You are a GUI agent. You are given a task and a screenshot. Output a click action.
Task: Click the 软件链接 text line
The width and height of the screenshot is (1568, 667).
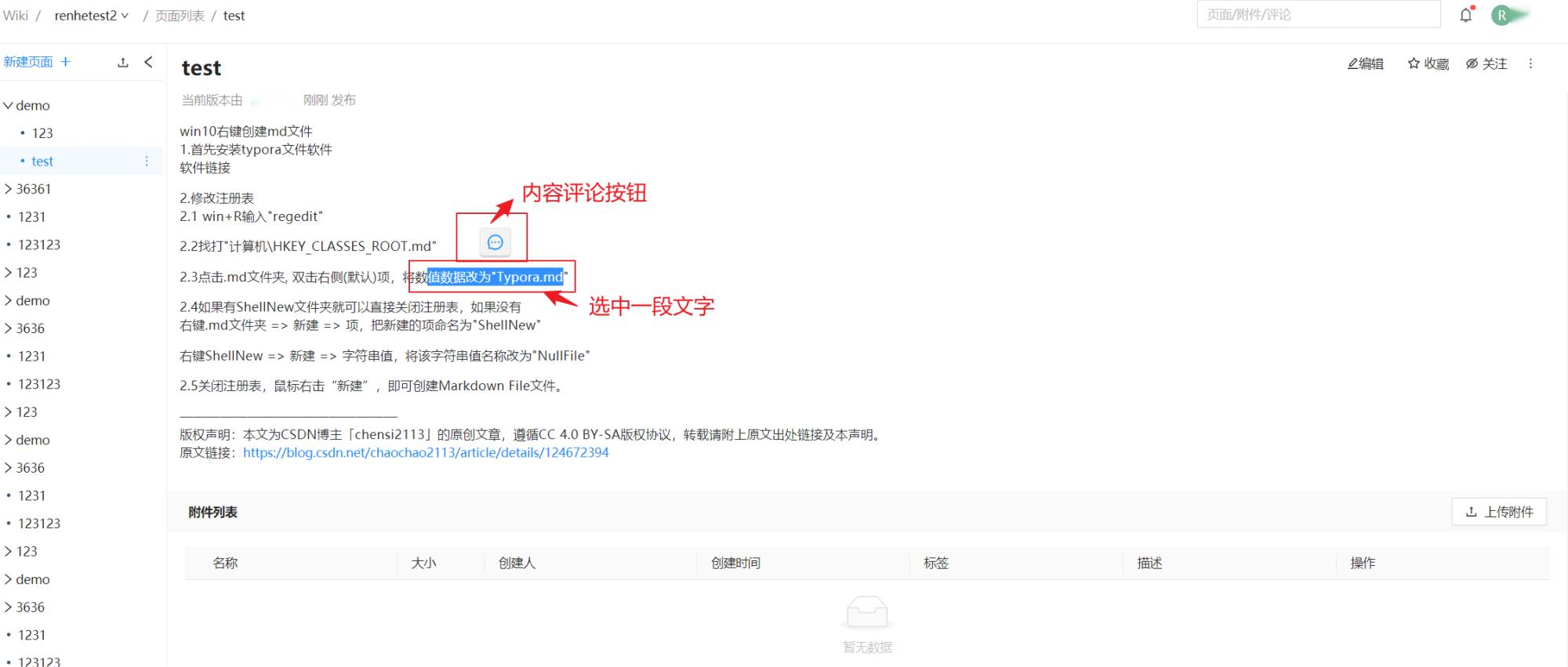pyautogui.click(x=205, y=168)
